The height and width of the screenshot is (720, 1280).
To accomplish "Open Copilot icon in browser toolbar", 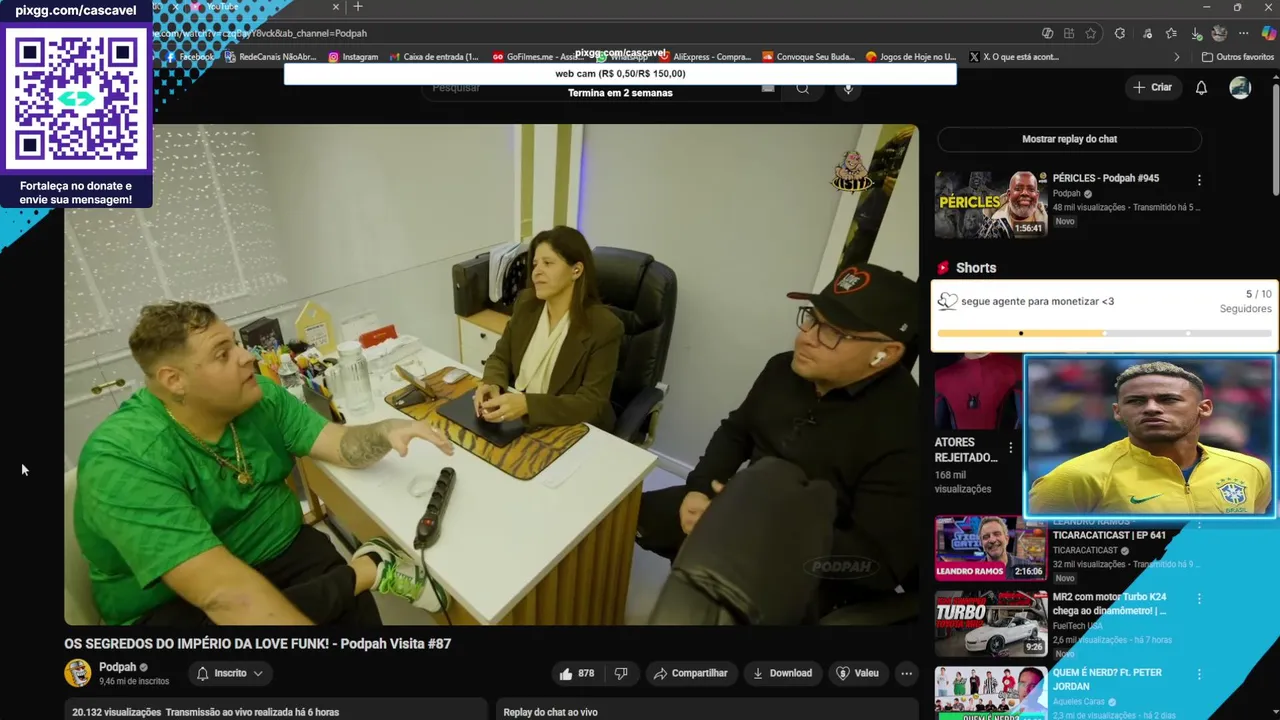I will [1268, 33].
